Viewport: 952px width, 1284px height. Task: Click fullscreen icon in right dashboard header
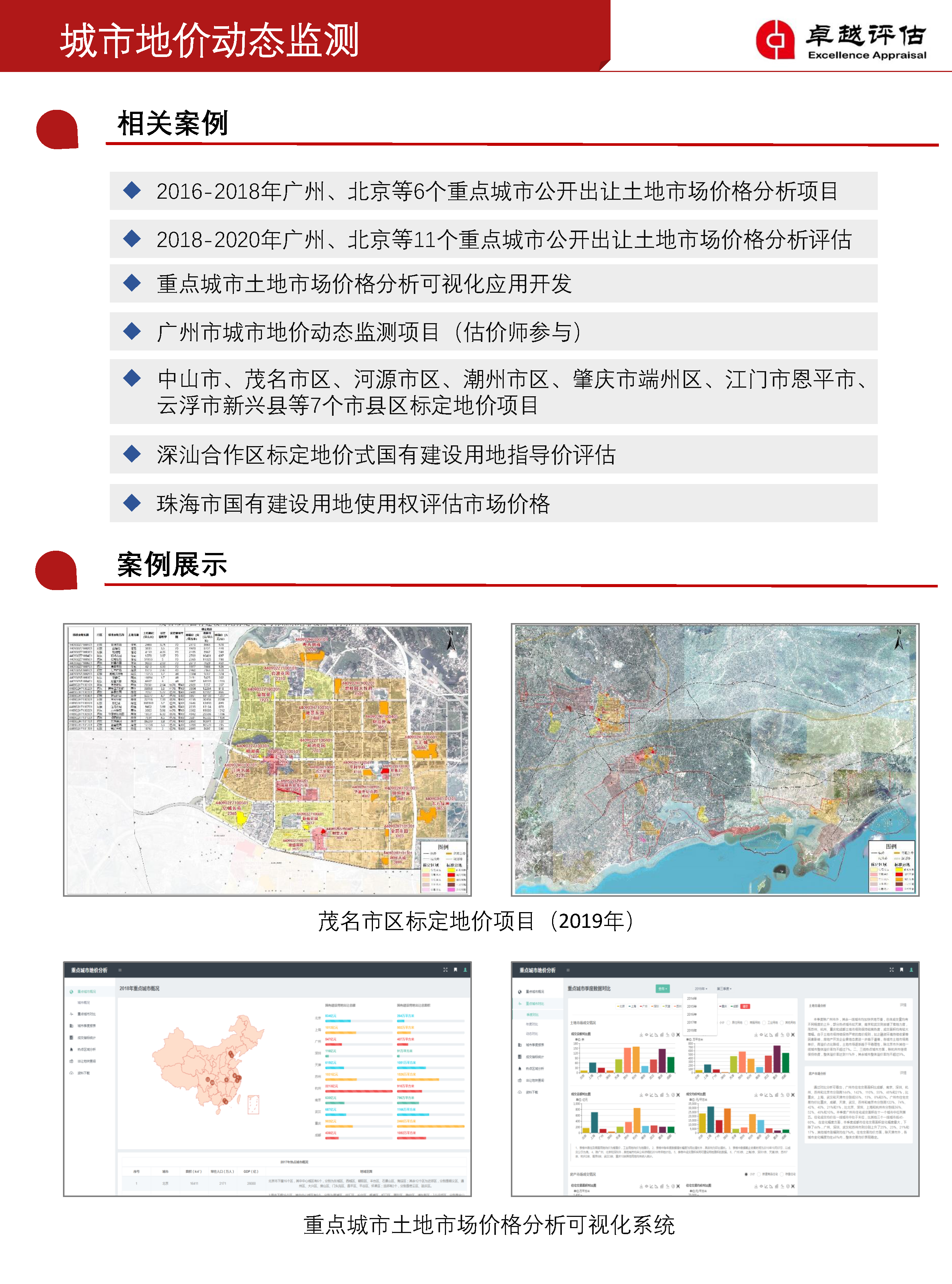tap(892, 970)
